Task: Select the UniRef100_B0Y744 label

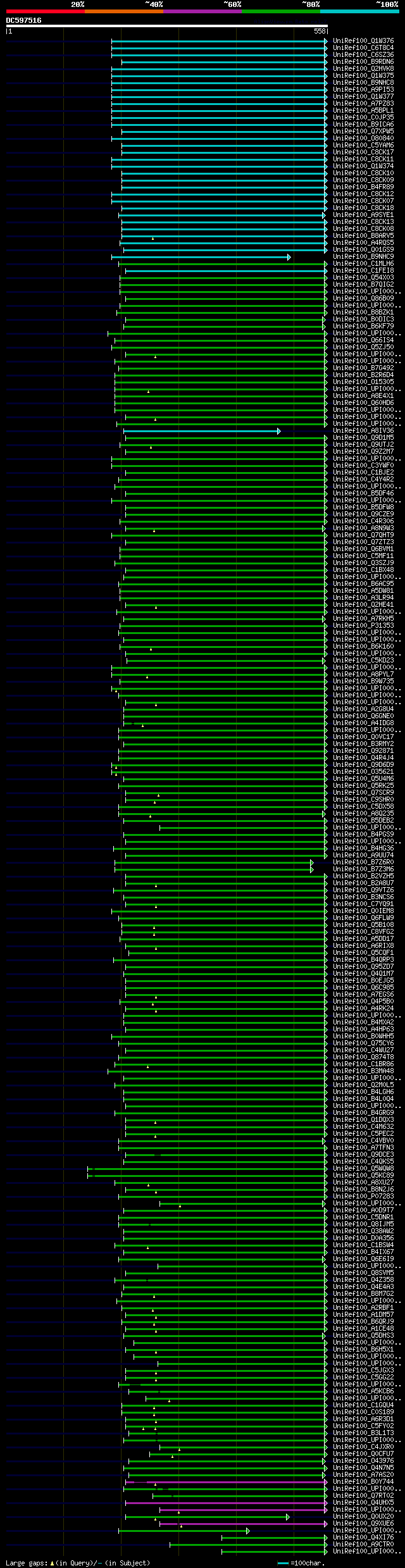Action: coord(363,1481)
